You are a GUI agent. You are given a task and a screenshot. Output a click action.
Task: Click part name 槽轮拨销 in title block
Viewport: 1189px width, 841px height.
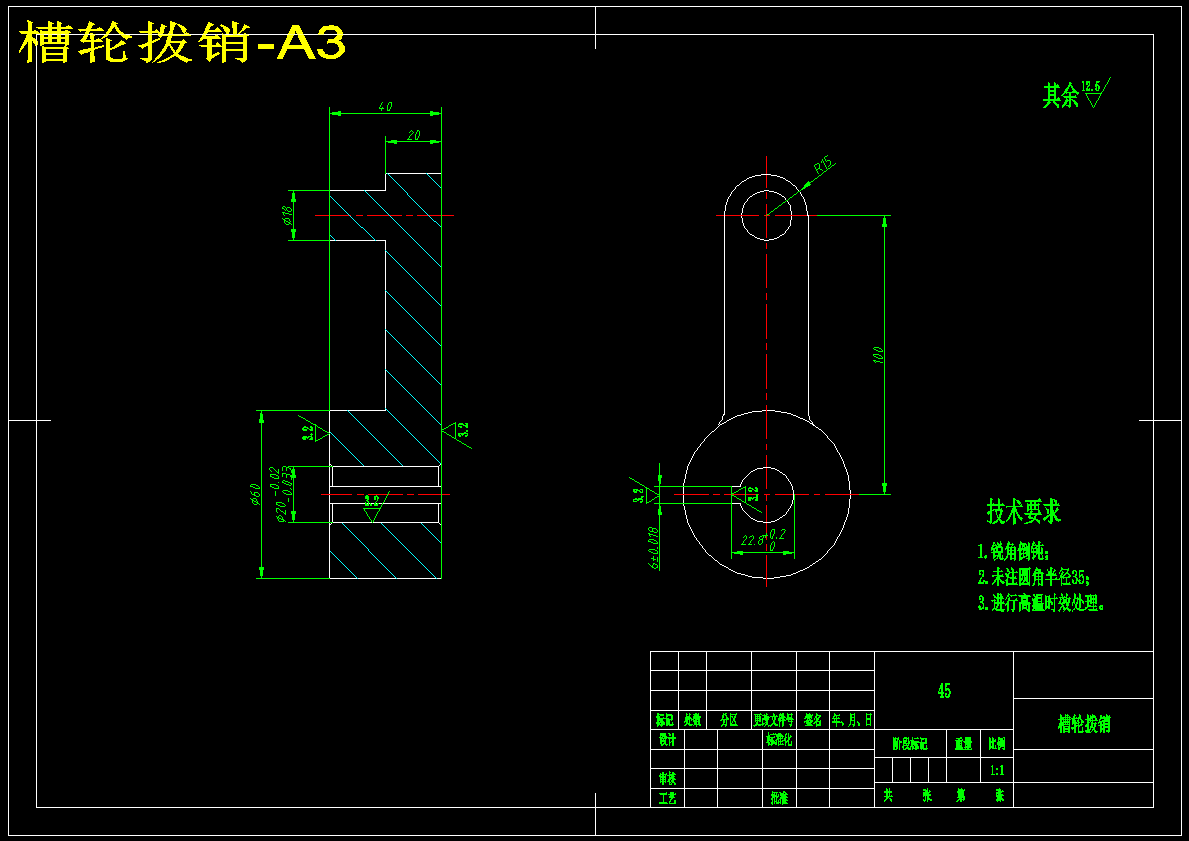1084,723
